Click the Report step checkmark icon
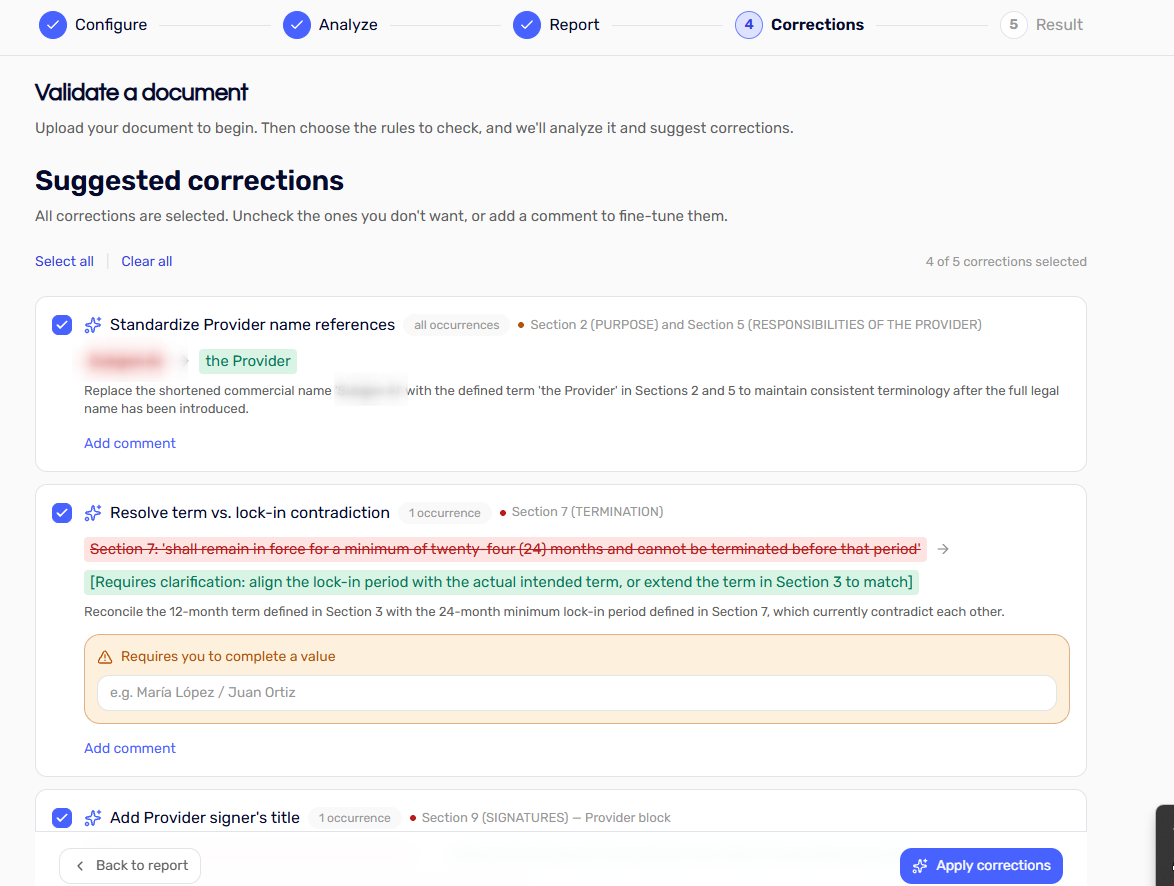 click(x=527, y=25)
